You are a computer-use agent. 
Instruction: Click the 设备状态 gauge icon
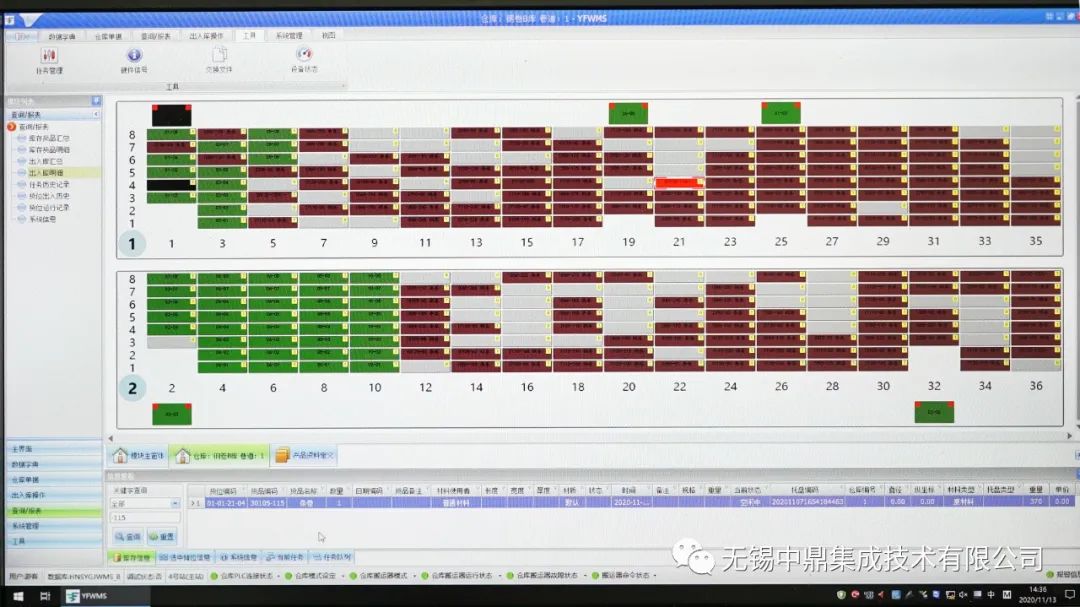304,55
